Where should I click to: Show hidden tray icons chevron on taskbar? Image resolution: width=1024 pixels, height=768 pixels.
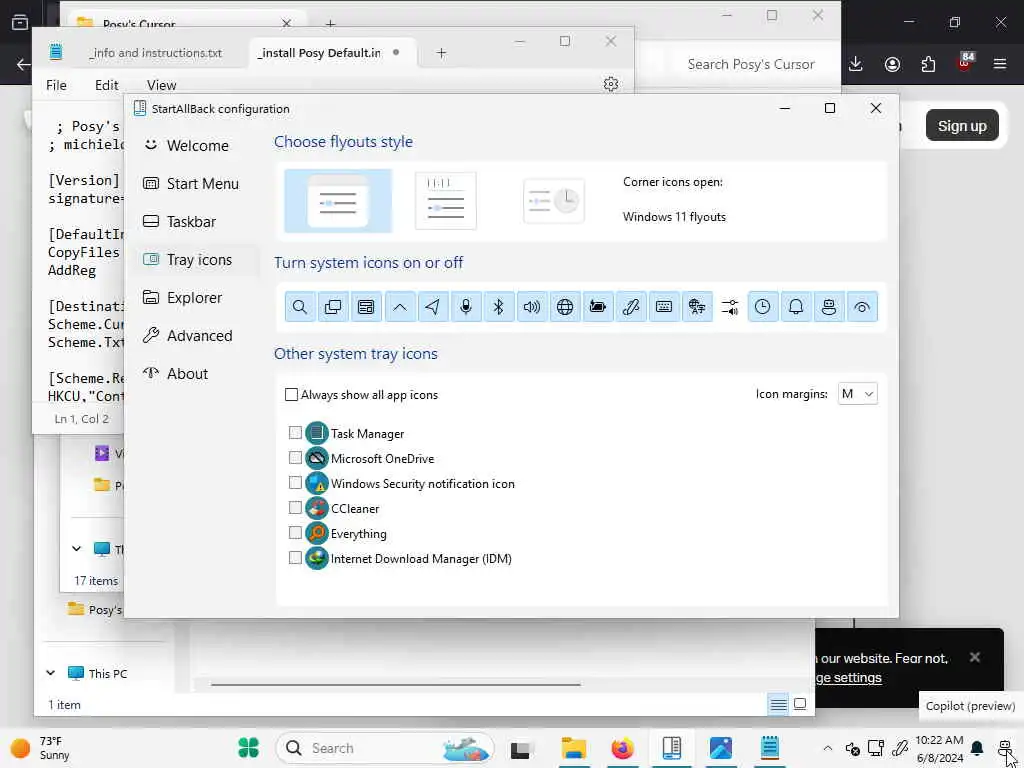tap(827, 748)
